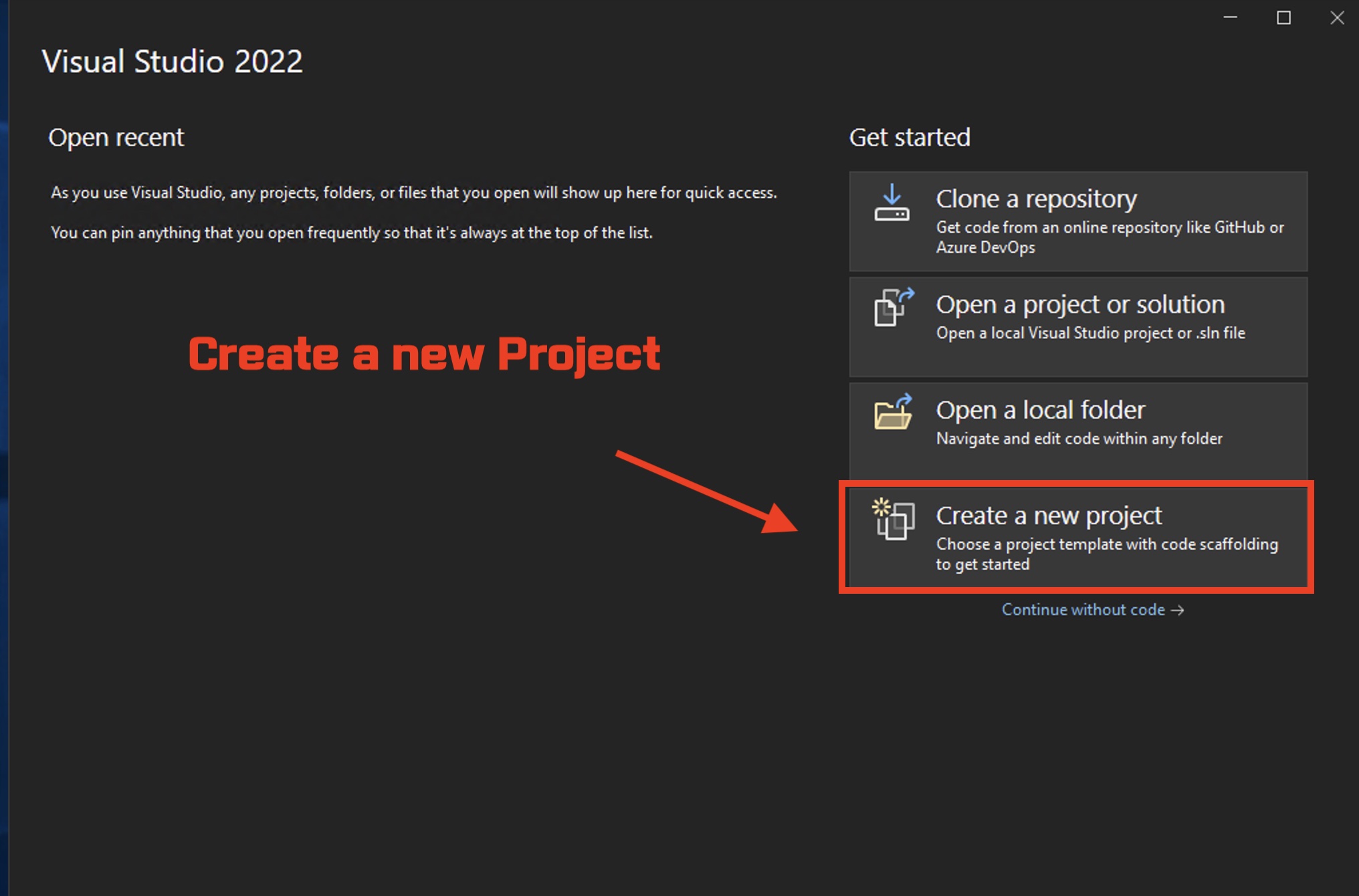Click 'Open a local Visual Studio project' description
Screen dimensions: 1359x896
pos(1090,333)
